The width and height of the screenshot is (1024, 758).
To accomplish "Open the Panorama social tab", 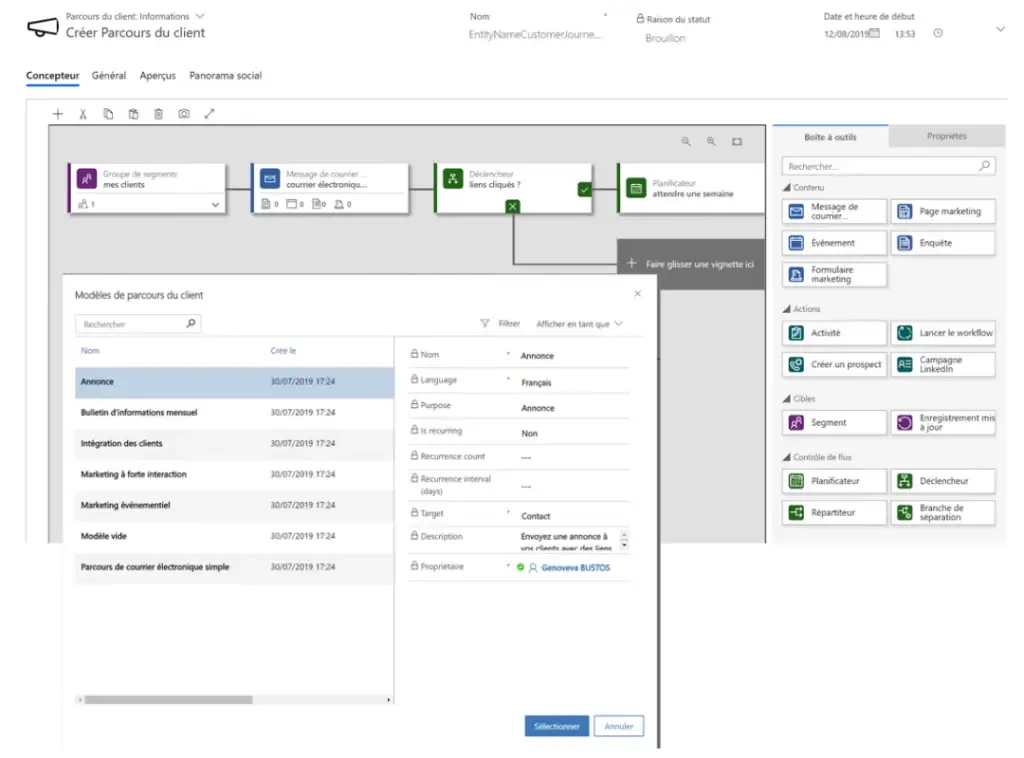I will pos(225,76).
